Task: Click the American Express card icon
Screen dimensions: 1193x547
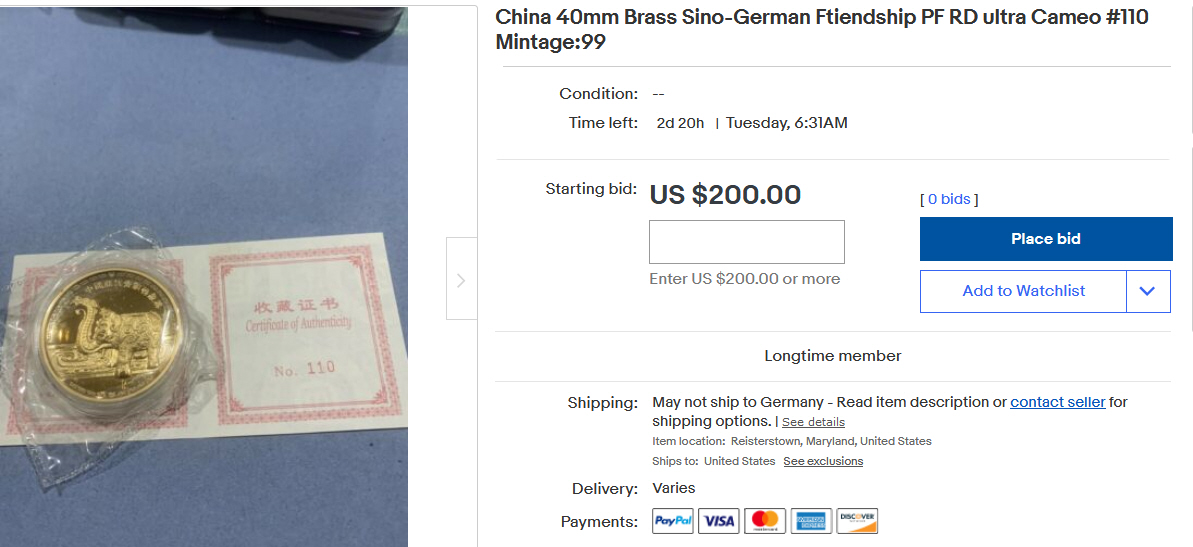Action: pos(810,521)
